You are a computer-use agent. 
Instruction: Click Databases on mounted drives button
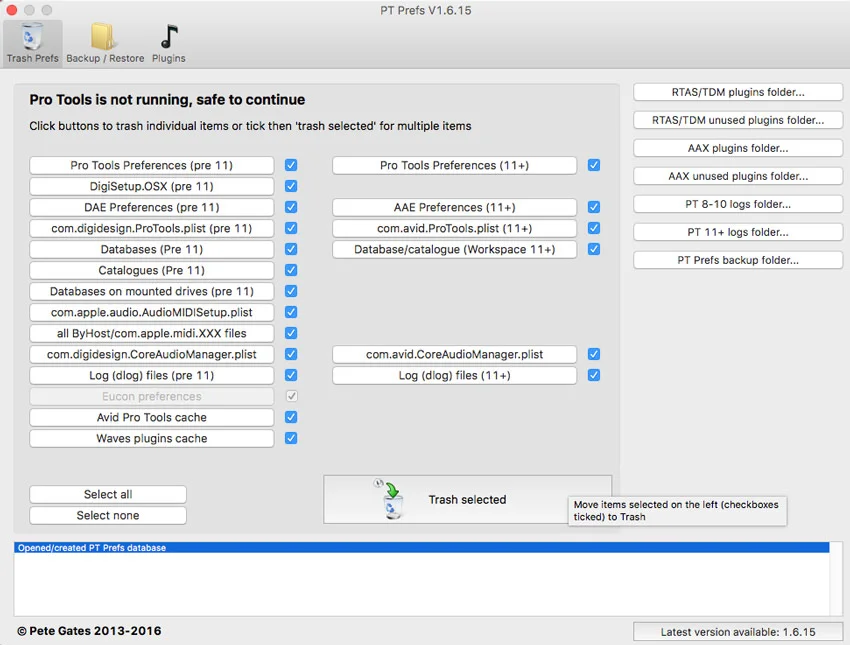(152, 291)
